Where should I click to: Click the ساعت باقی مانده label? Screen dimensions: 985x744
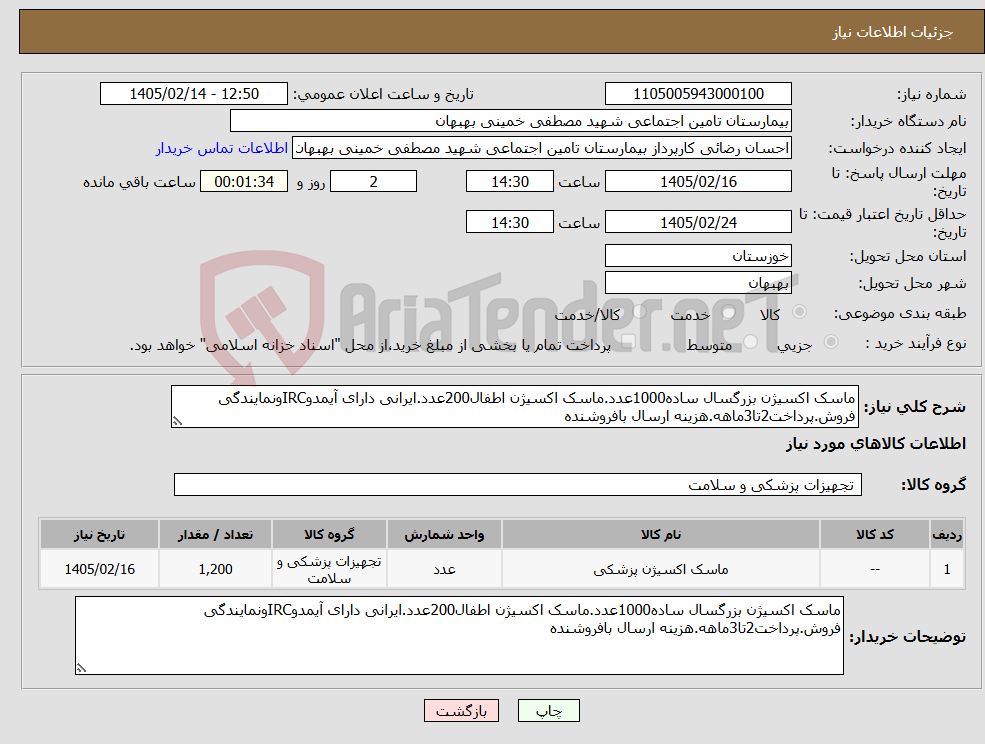tap(139, 182)
